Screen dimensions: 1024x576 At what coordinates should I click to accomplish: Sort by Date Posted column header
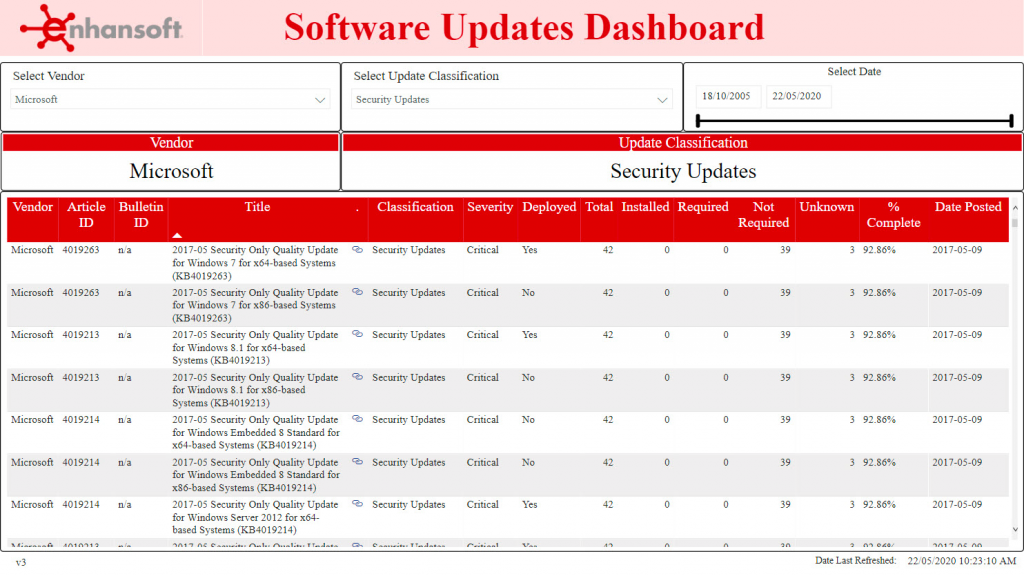click(x=968, y=207)
